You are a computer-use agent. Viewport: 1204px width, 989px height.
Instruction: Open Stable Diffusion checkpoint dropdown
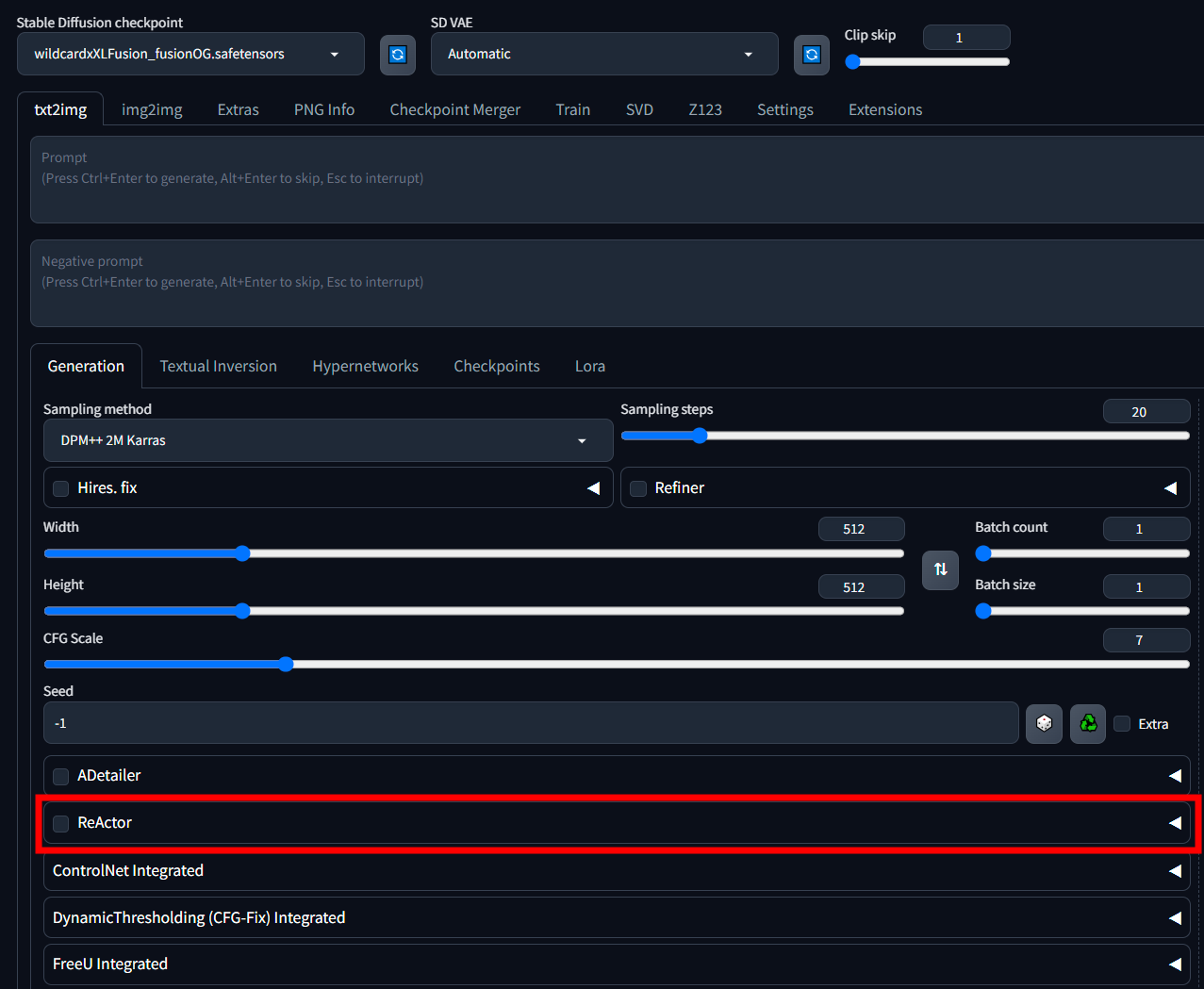pos(190,54)
